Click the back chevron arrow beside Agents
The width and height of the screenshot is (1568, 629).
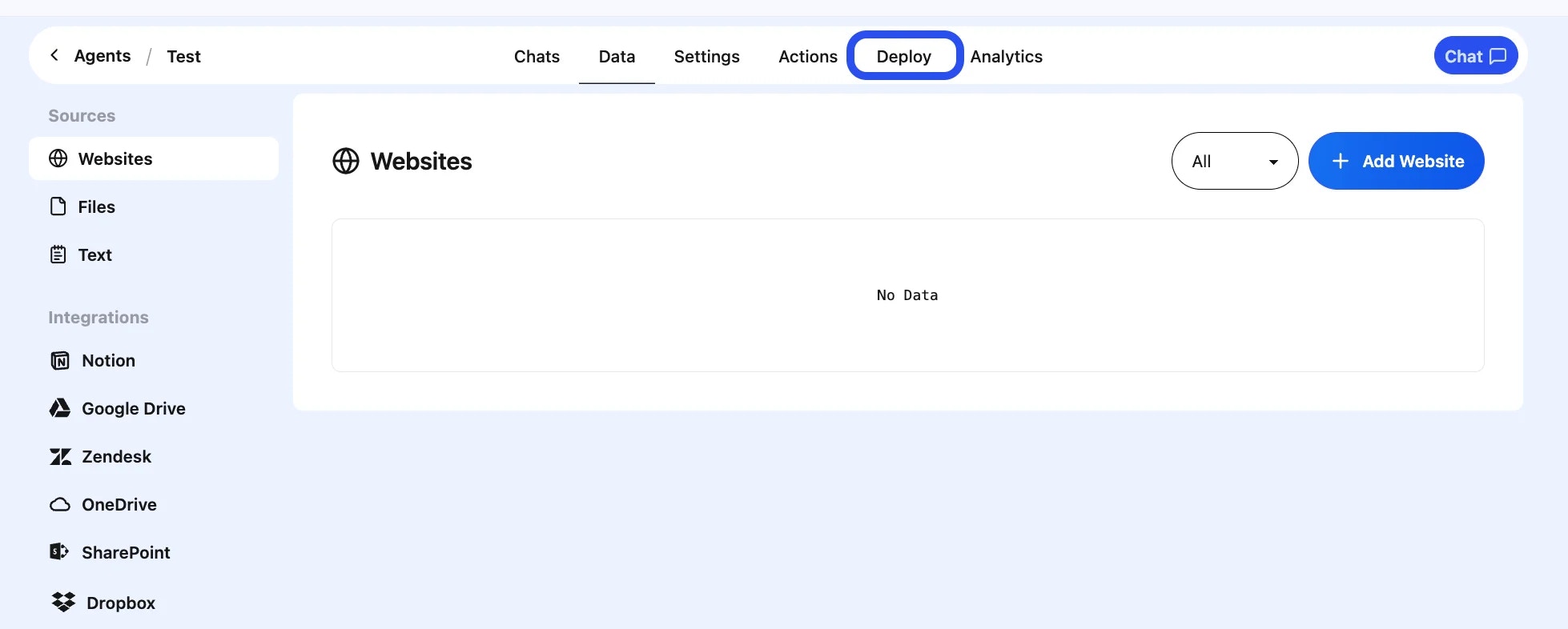[x=54, y=55]
